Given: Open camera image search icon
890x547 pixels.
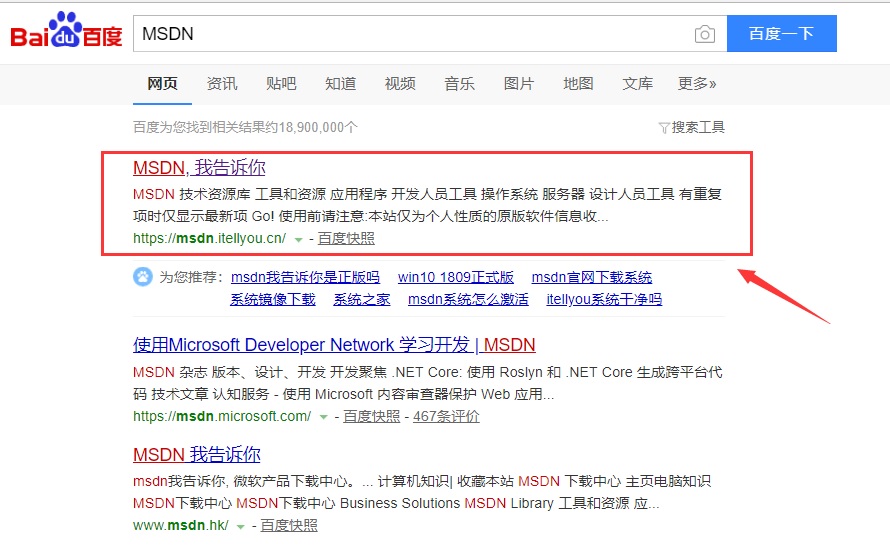Looking at the screenshot, I should click(704, 34).
